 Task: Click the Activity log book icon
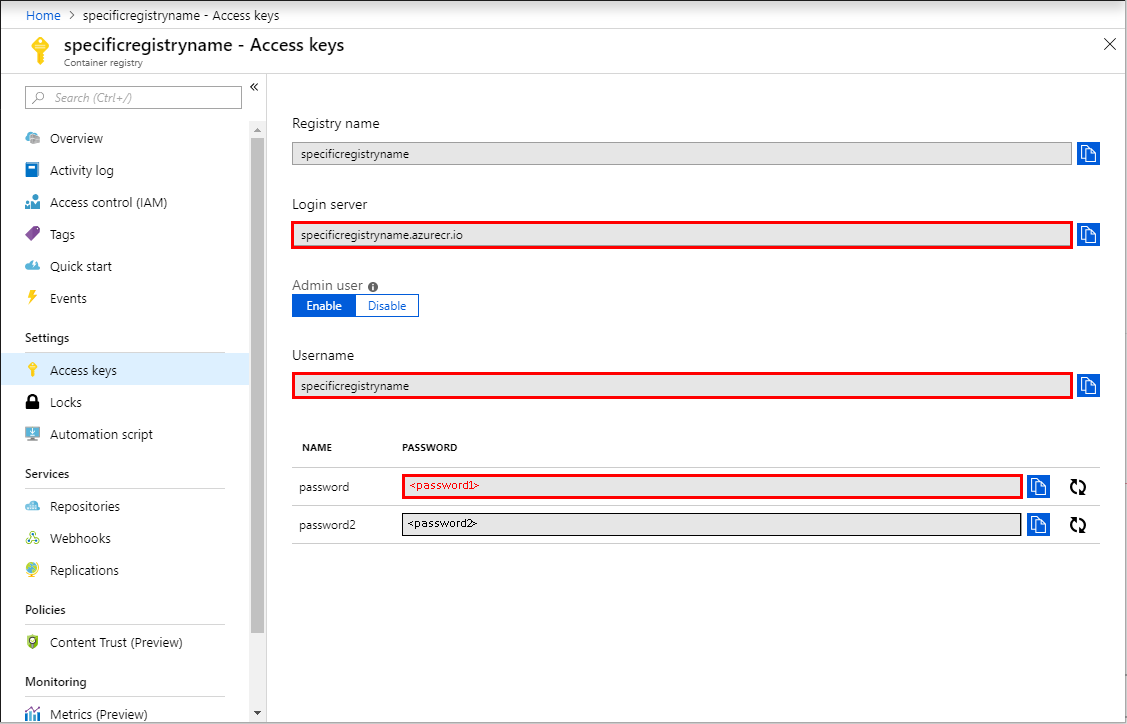(32, 170)
